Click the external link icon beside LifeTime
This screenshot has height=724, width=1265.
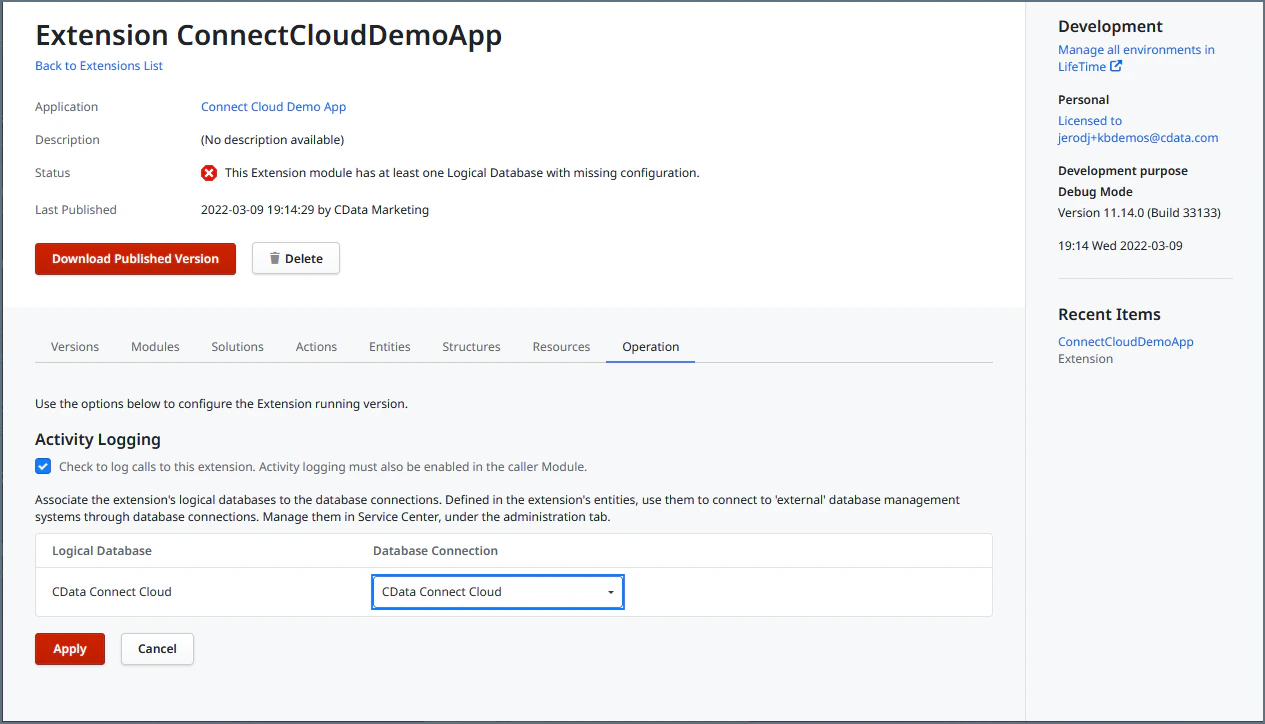tap(1116, 67)
